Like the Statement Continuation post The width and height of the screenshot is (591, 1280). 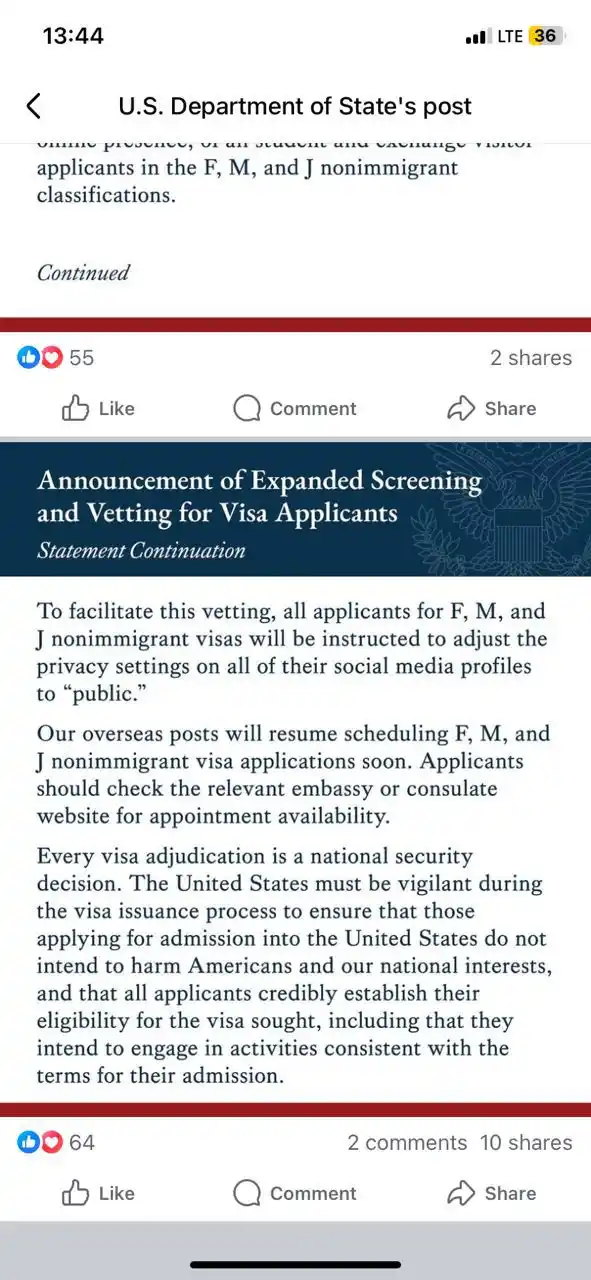(98, 1193)
